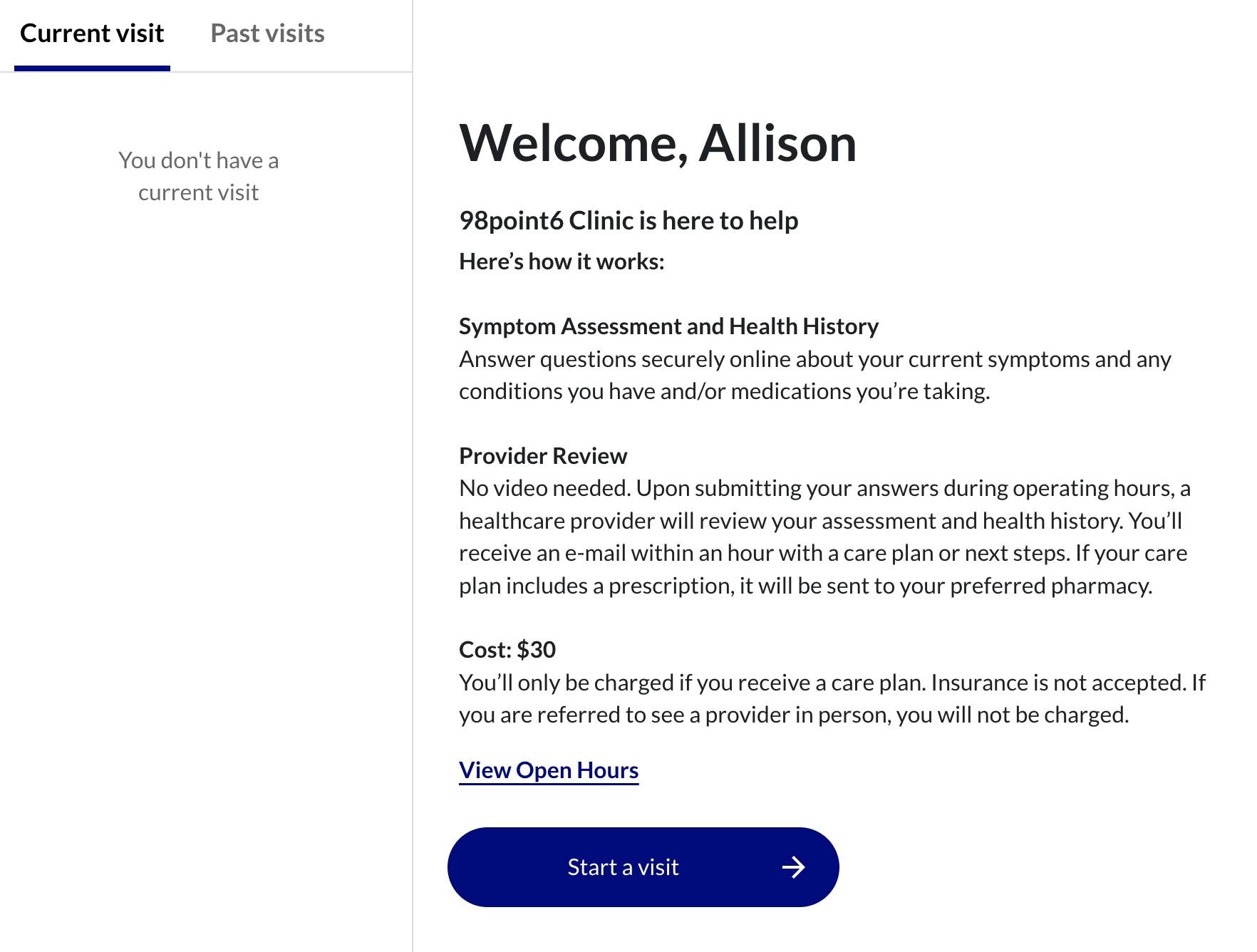1257x952 pixels.
Task: Click the Welcome, Allison heading
Action: [658, 143]
